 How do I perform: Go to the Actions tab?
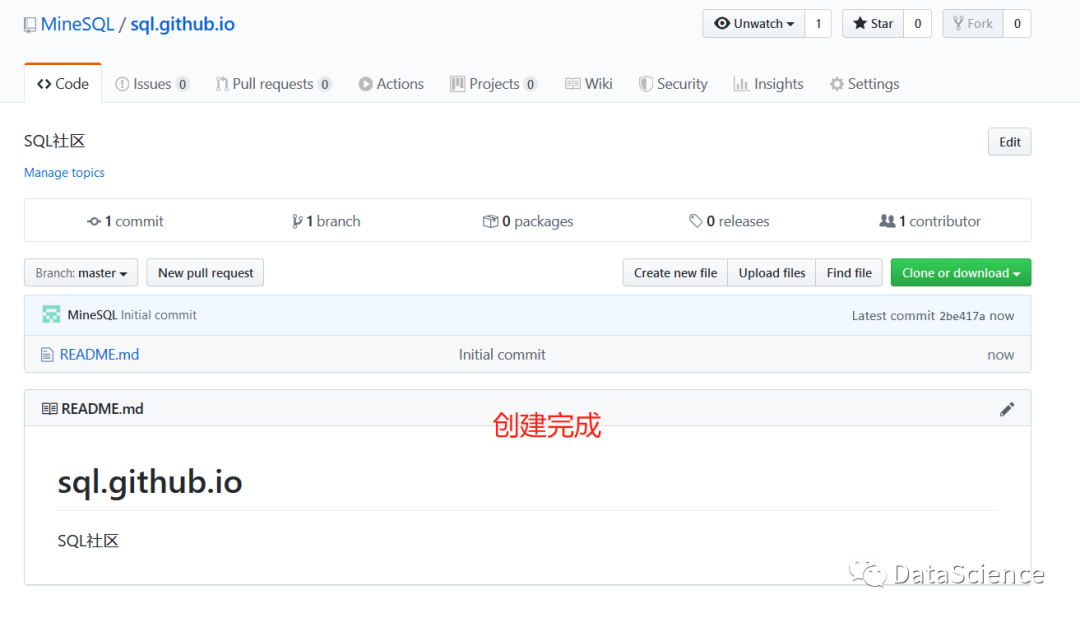(x=391, y=84)
